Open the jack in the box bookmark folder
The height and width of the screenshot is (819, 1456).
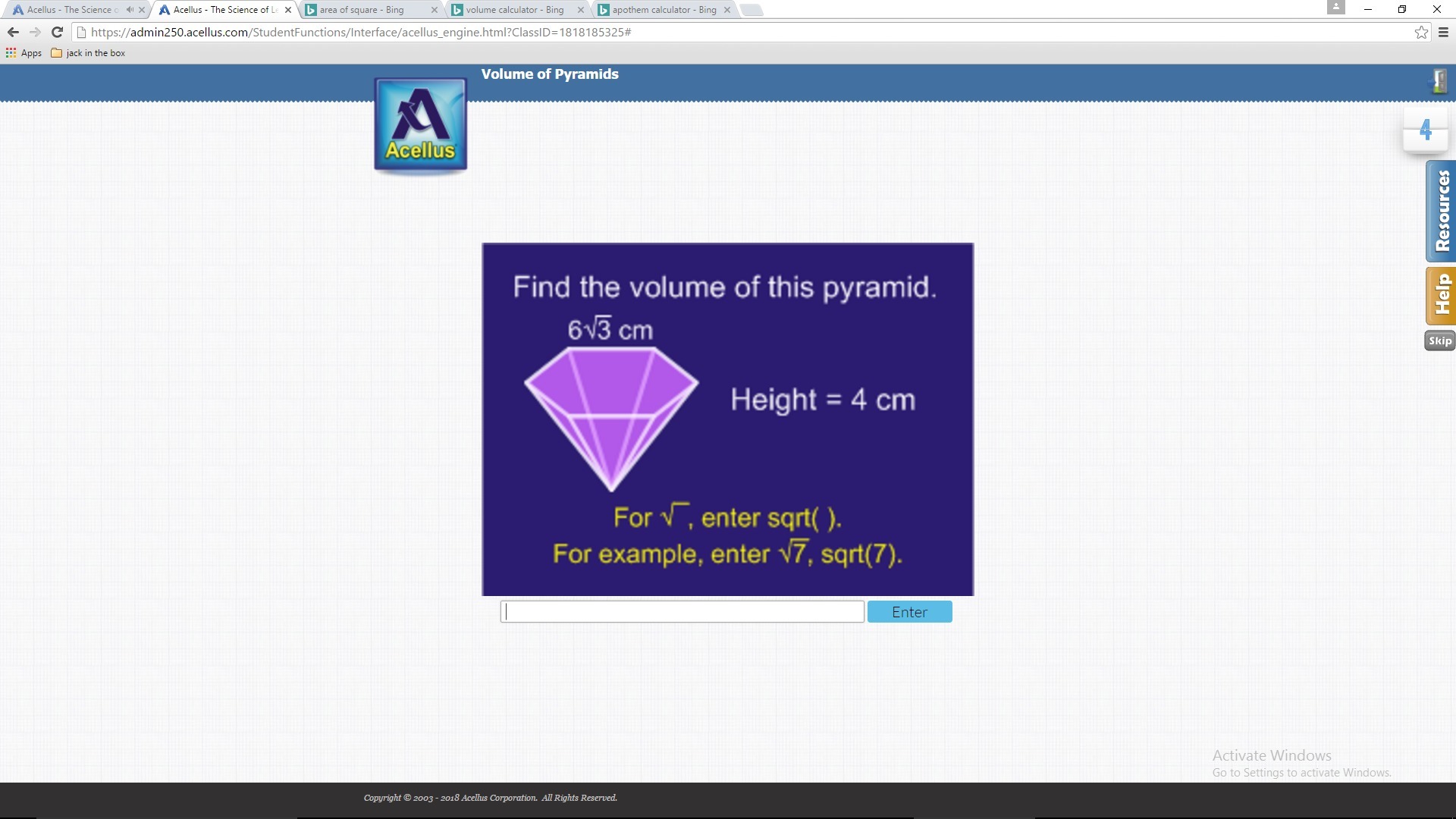point(88,53)
